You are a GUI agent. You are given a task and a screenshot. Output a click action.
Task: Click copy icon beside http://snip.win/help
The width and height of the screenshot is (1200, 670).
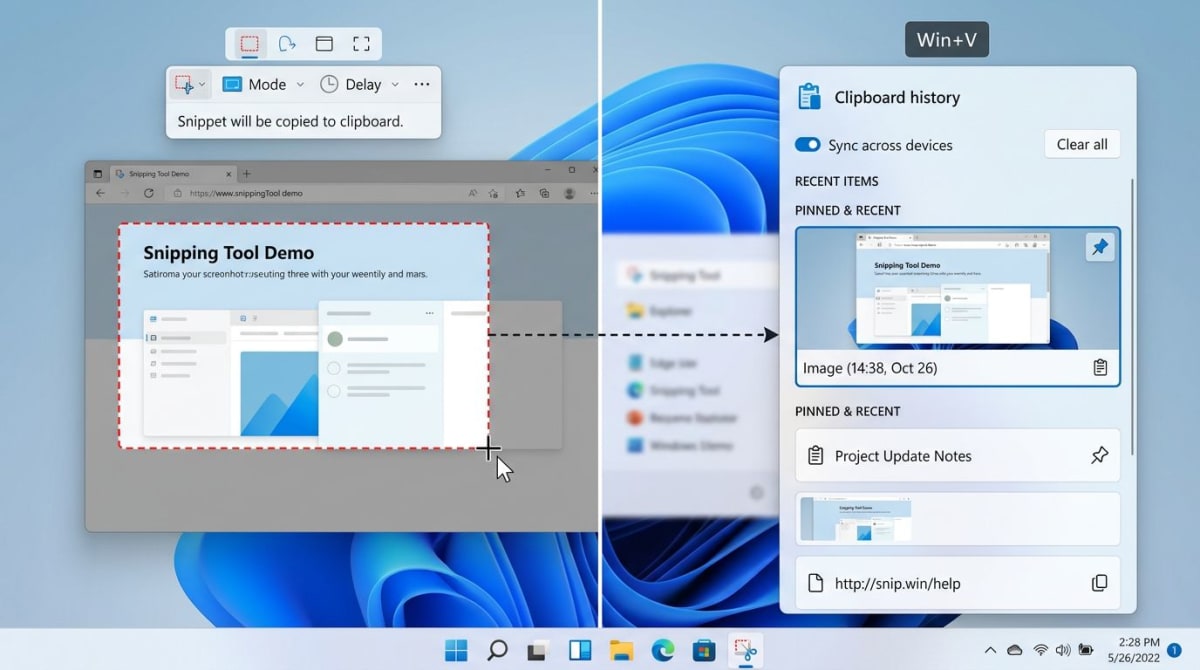pos(1099,583)
